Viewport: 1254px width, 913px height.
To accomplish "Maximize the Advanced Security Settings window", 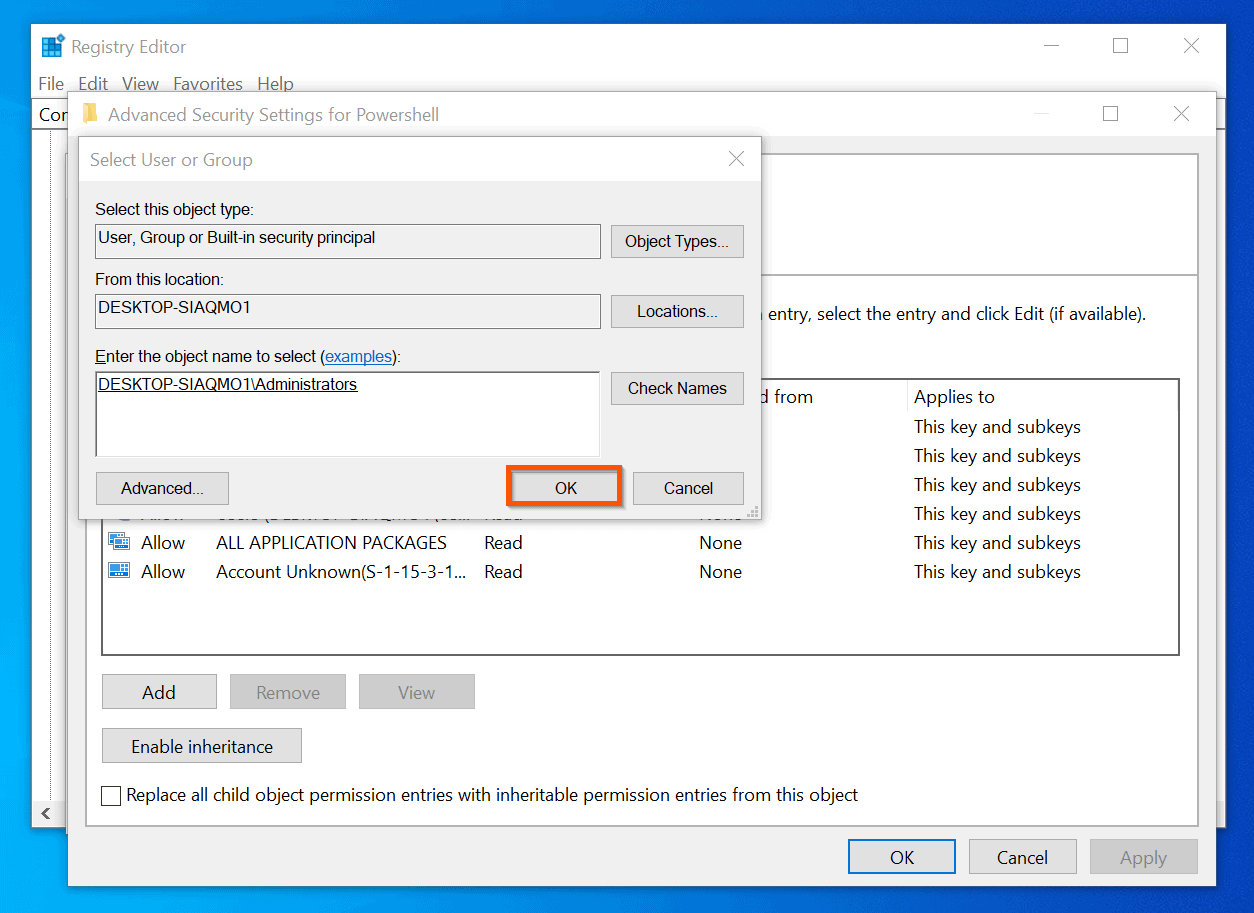I will click(x=1110, y=114).
